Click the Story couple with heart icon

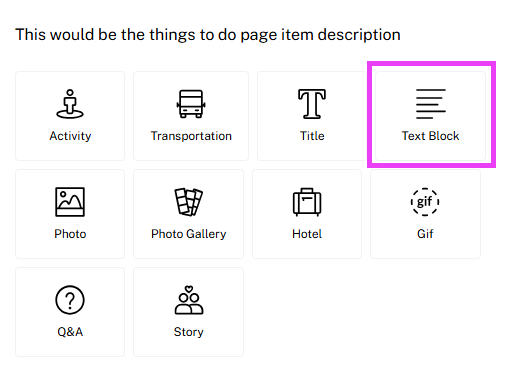(x=189, y=300)
